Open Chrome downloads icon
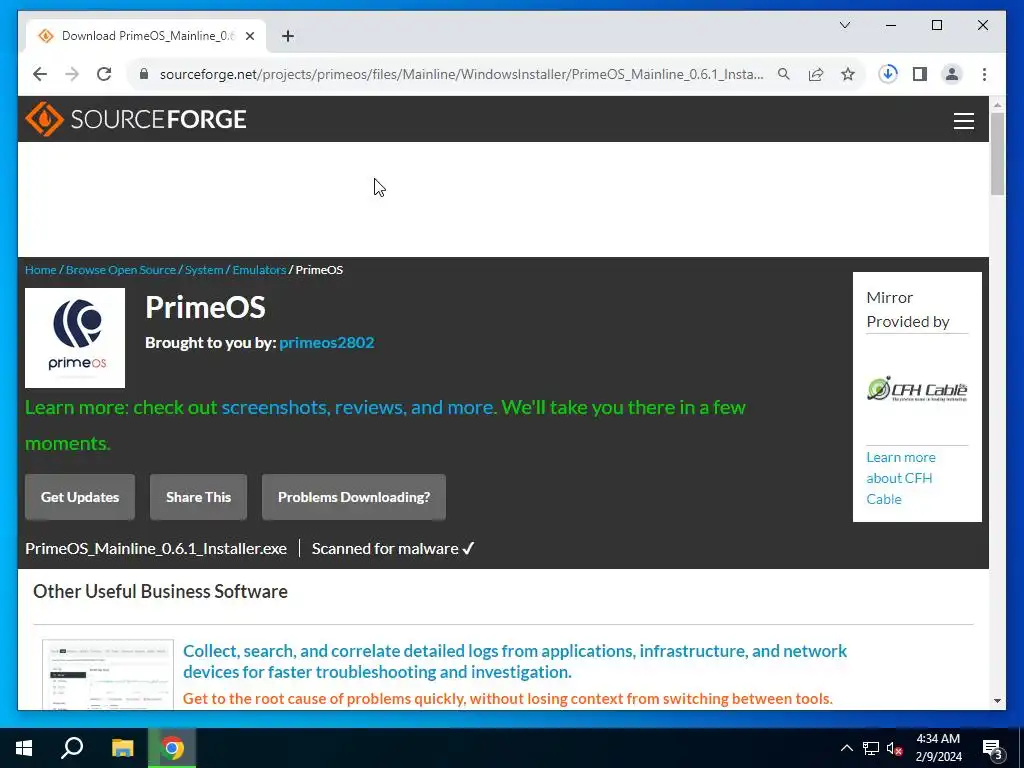The height and width of the screenshot is (768, 1024). pyautogui.click(x=888, y=74)
